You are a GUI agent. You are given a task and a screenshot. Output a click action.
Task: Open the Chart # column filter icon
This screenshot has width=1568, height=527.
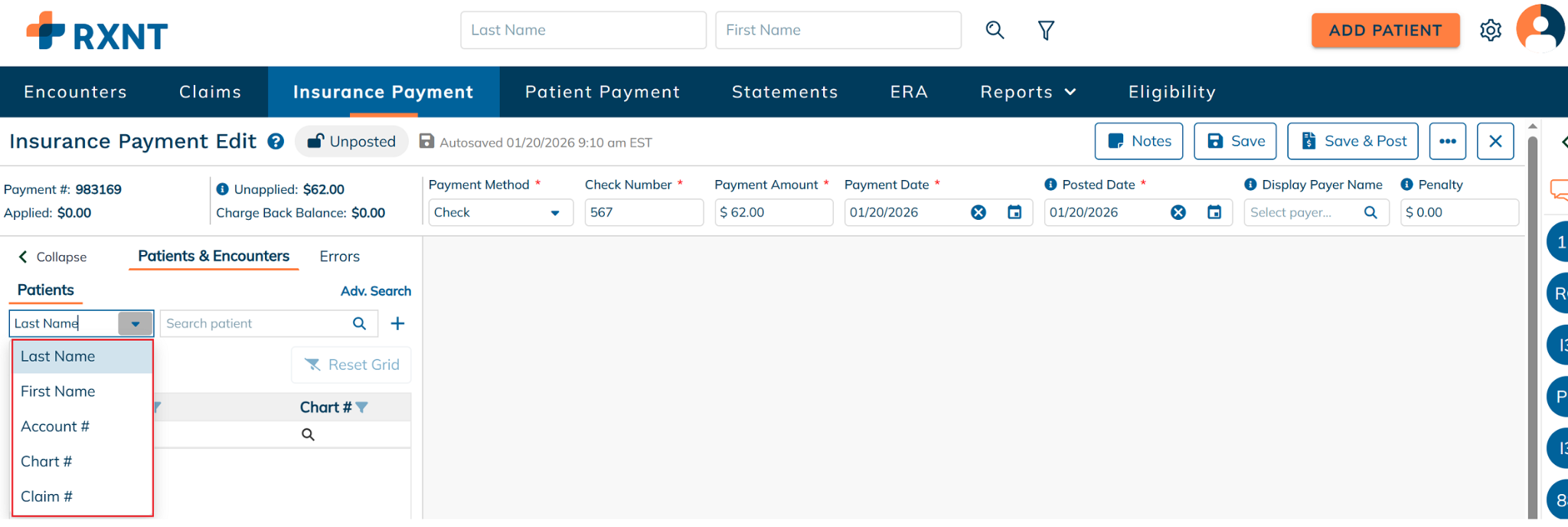click(362, 408)
